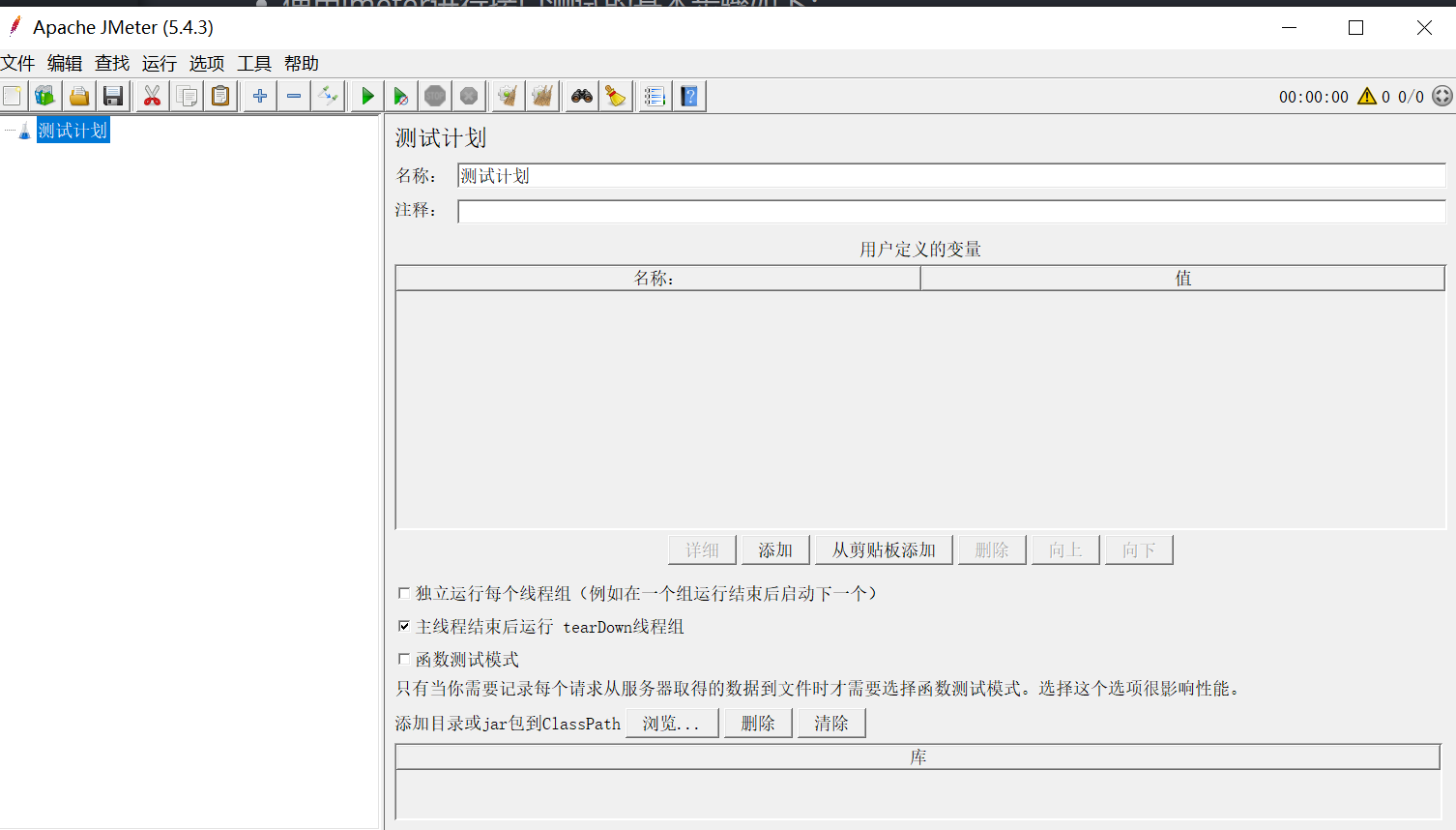This screenshot has height=830, width=1456.
Task: Click the remote engine status icon
Action: click(x=1442, y=96)
